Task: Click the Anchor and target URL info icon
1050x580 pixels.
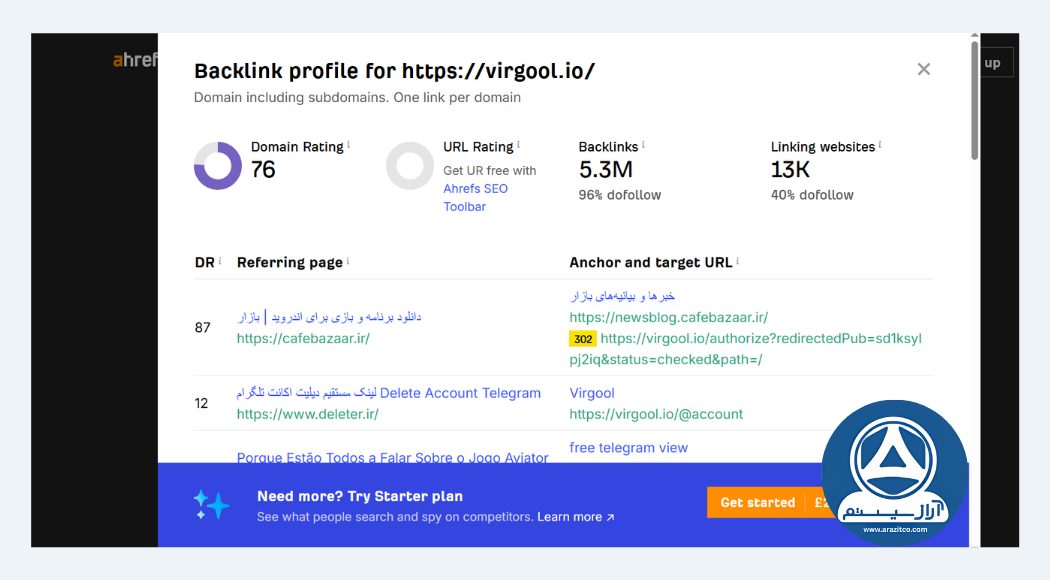Action: [736, 259]
